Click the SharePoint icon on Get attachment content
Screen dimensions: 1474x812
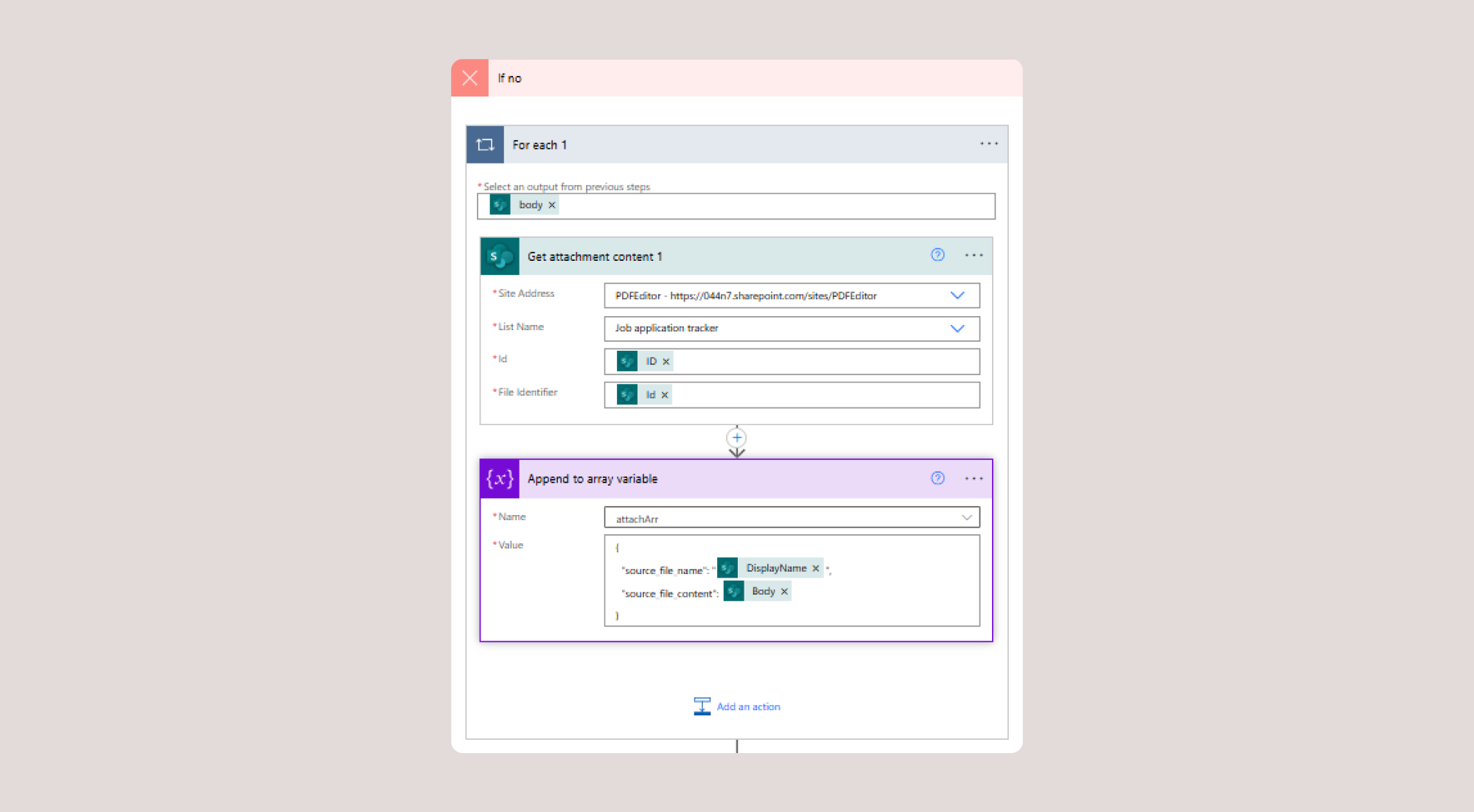click(x=500, y=256)
